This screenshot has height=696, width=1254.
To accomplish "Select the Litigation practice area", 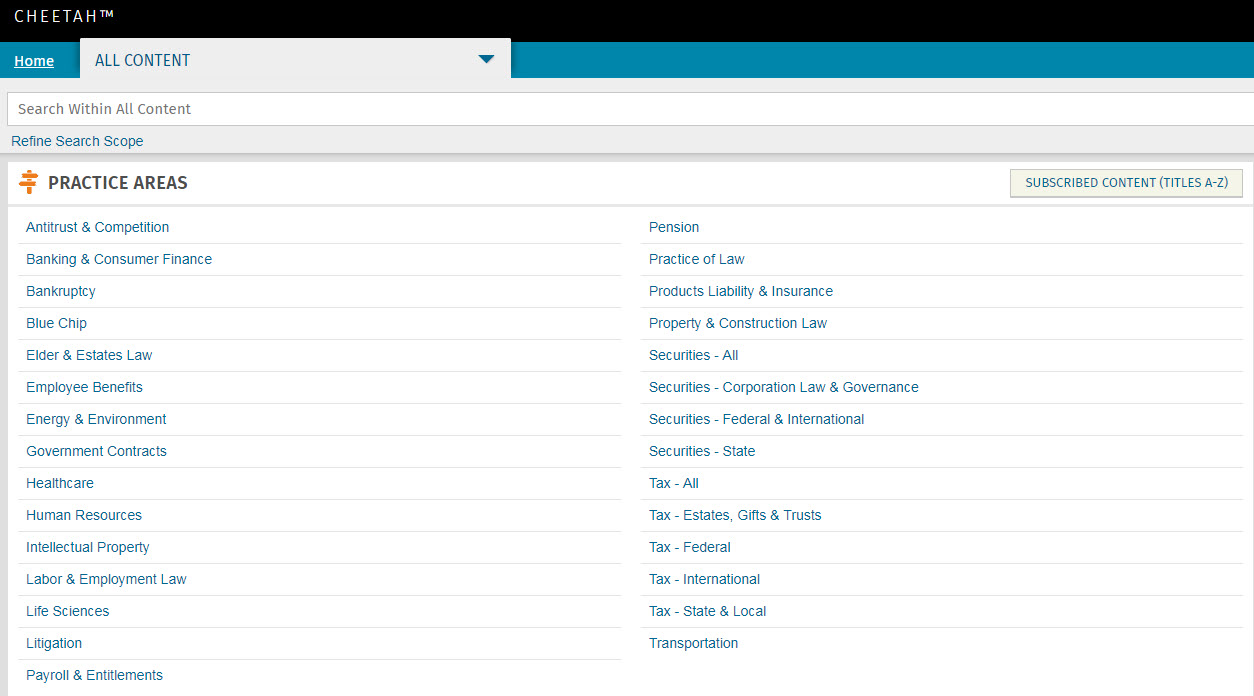I will (54, 643).
